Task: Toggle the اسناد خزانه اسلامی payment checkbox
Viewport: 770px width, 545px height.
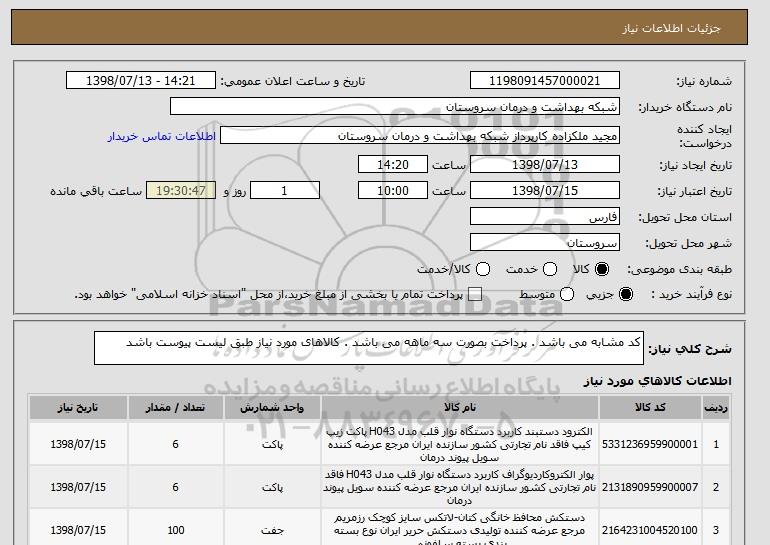Action: [x=475, y=294]
